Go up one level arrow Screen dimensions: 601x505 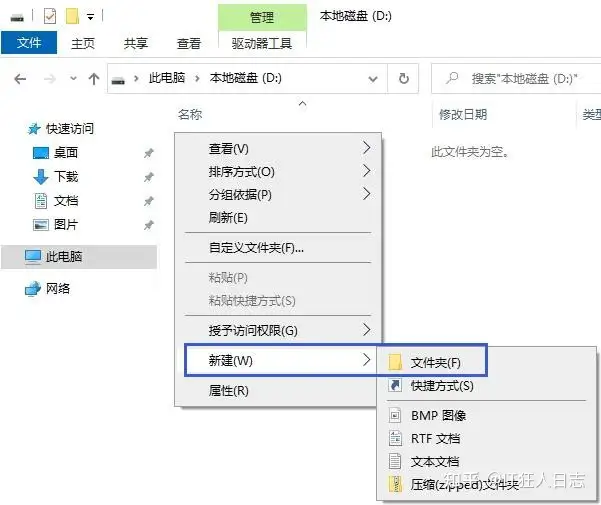coord(94,79)
